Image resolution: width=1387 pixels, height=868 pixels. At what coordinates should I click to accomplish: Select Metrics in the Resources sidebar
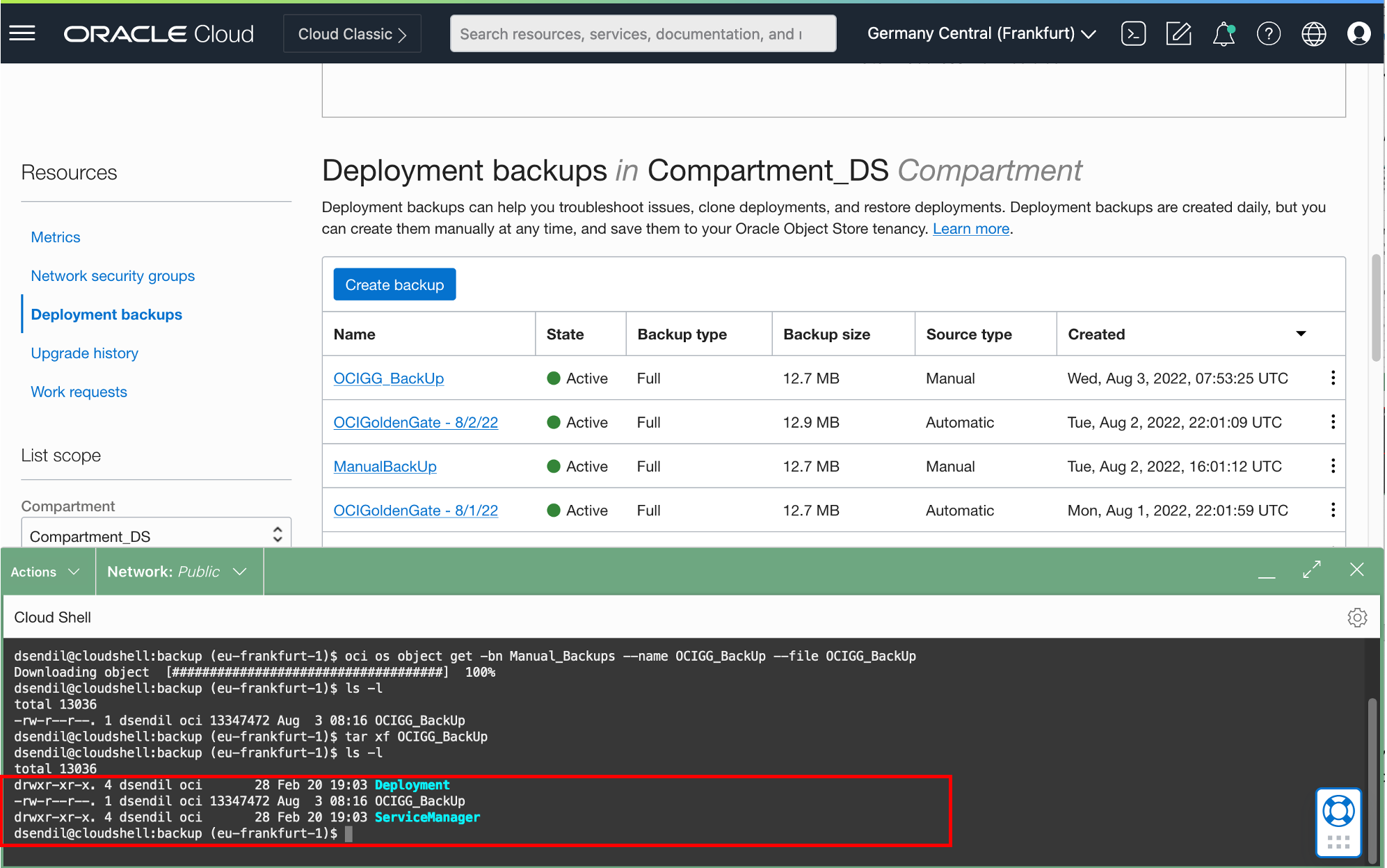point(55,236)
